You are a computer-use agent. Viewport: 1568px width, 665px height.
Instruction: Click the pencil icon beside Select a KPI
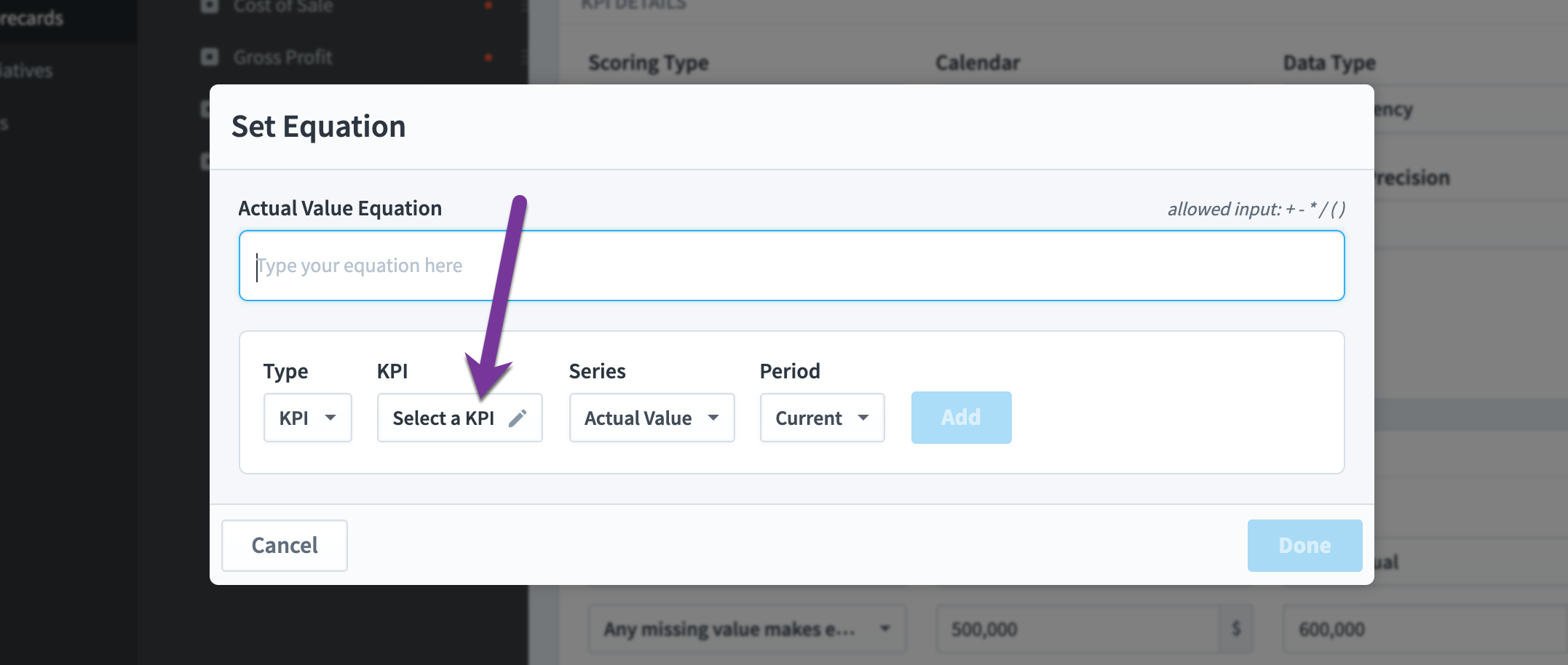[x=518, y=418]
